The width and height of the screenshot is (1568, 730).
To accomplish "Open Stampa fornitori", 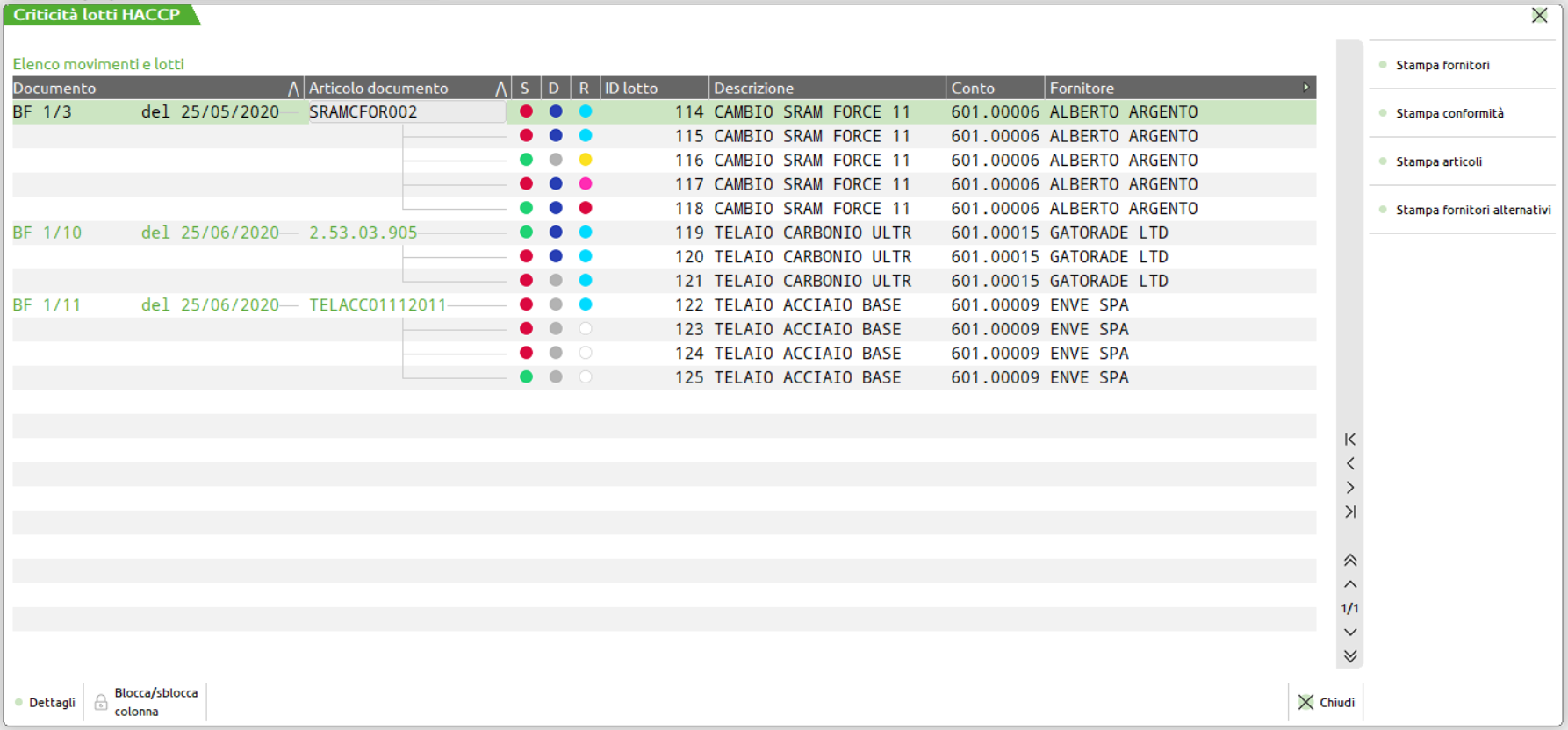I will [1442, 65].
